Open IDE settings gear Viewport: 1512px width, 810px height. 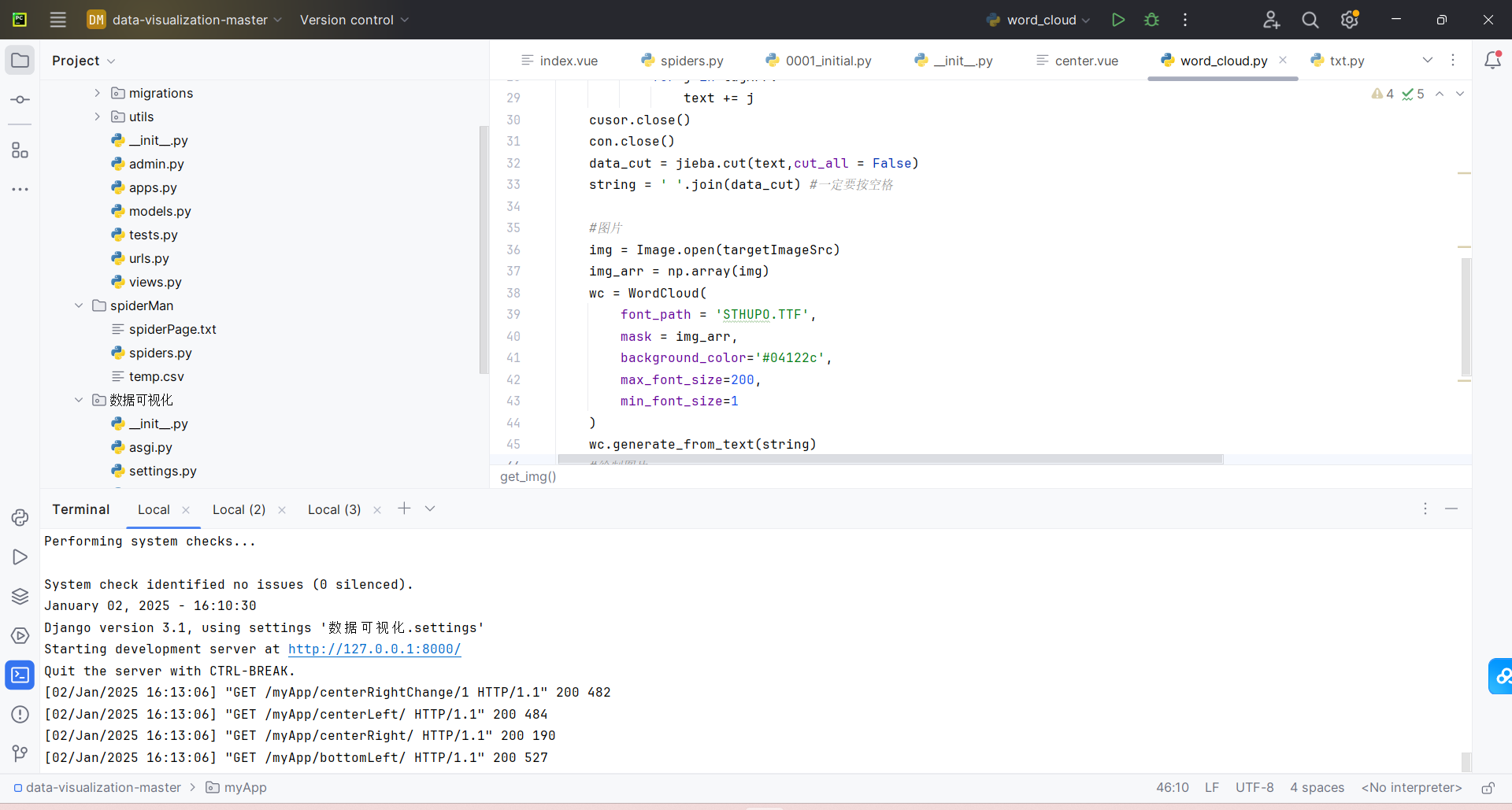point(1350,20)
